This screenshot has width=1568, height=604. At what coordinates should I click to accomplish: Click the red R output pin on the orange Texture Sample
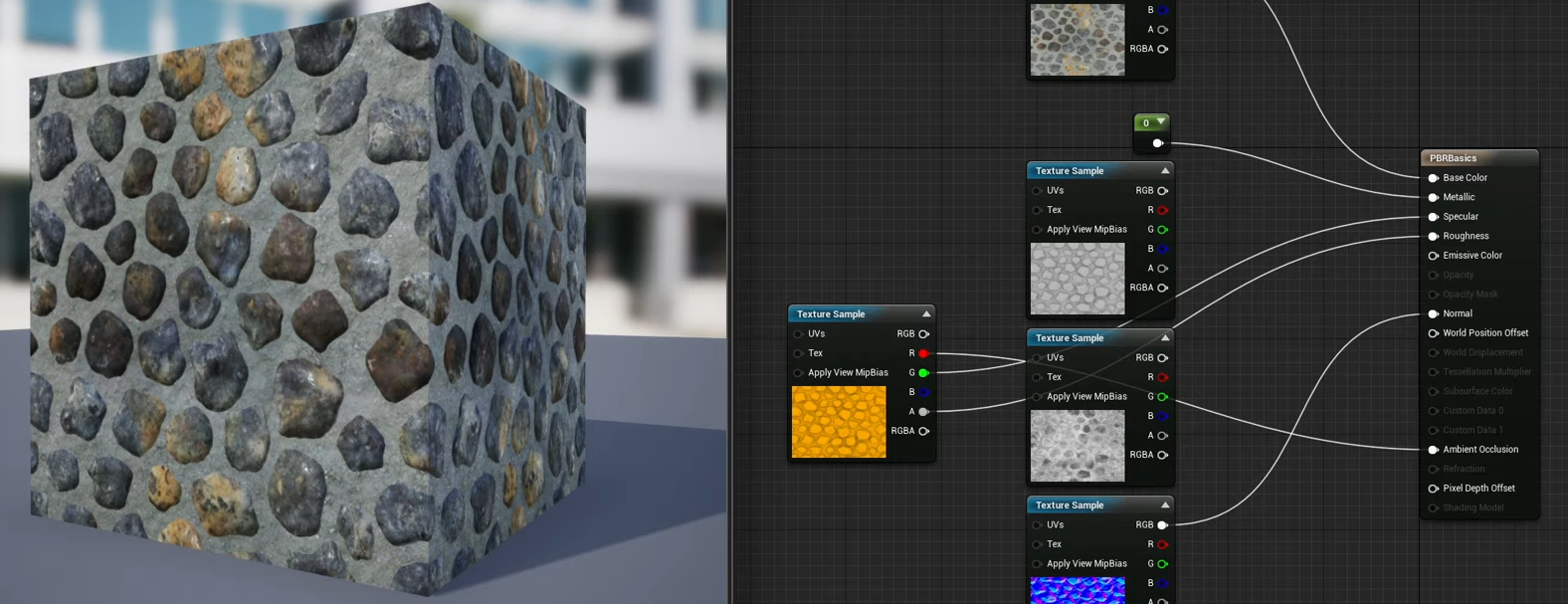pyautogui.click(x=924, y=353)
